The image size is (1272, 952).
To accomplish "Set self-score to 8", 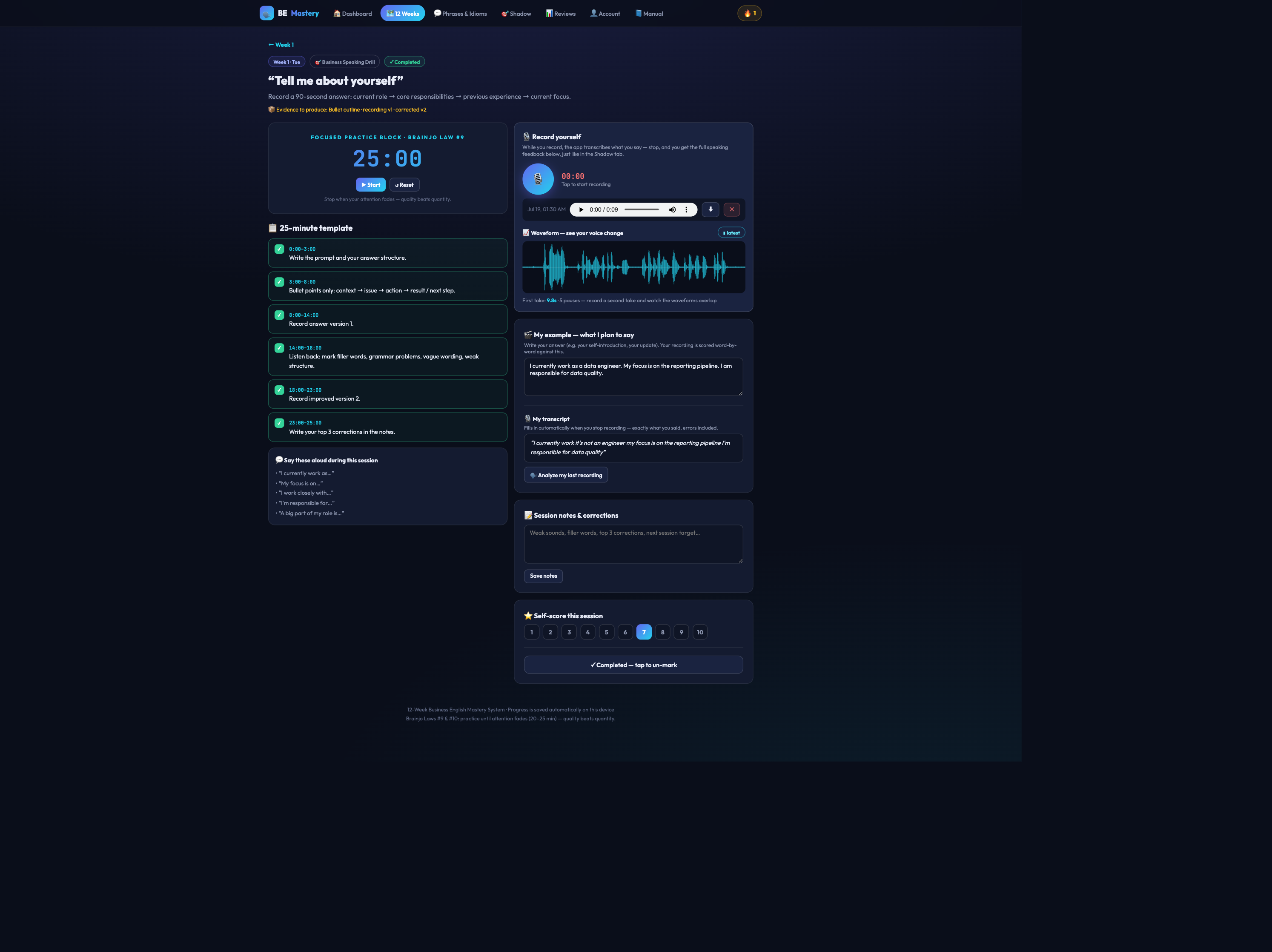I will 662,632.
